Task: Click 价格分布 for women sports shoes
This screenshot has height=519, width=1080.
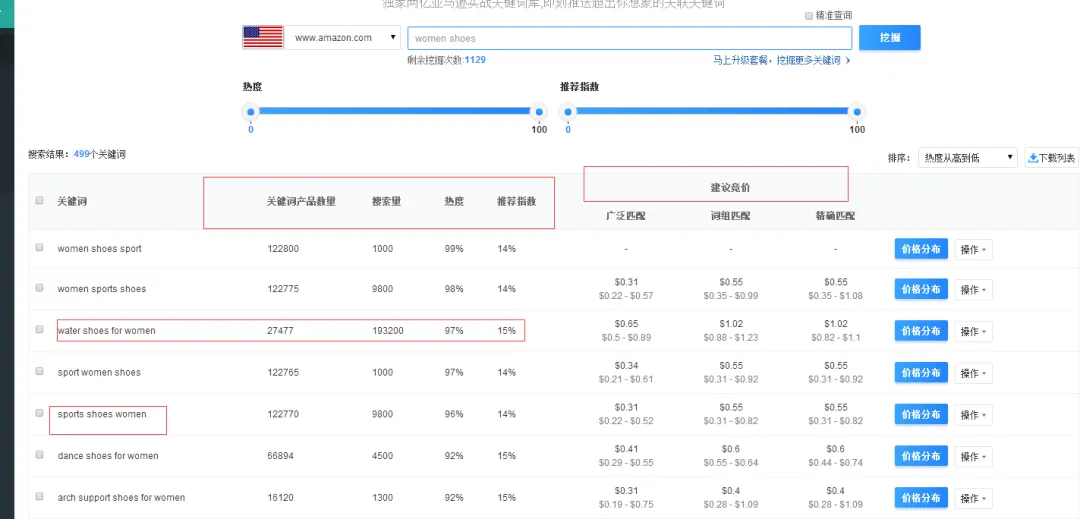Action: click(x=921, y=289)
